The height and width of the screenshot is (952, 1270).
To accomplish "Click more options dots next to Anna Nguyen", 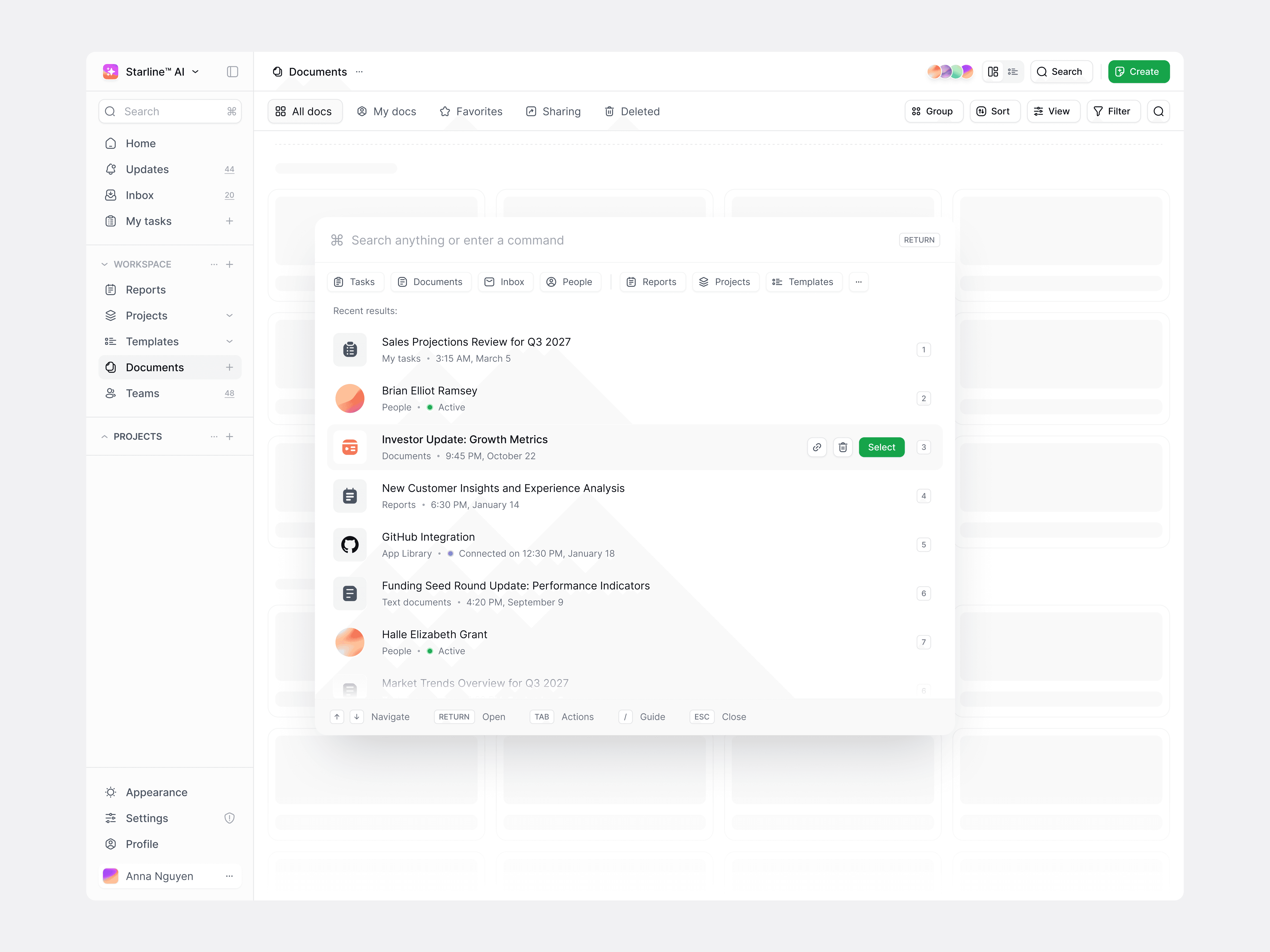I will pos(229,876).
